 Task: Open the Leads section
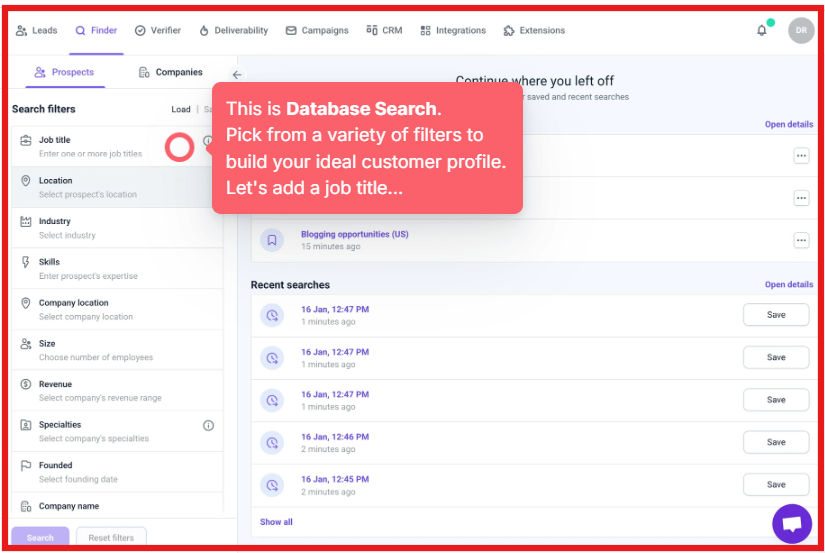(36, 31)
